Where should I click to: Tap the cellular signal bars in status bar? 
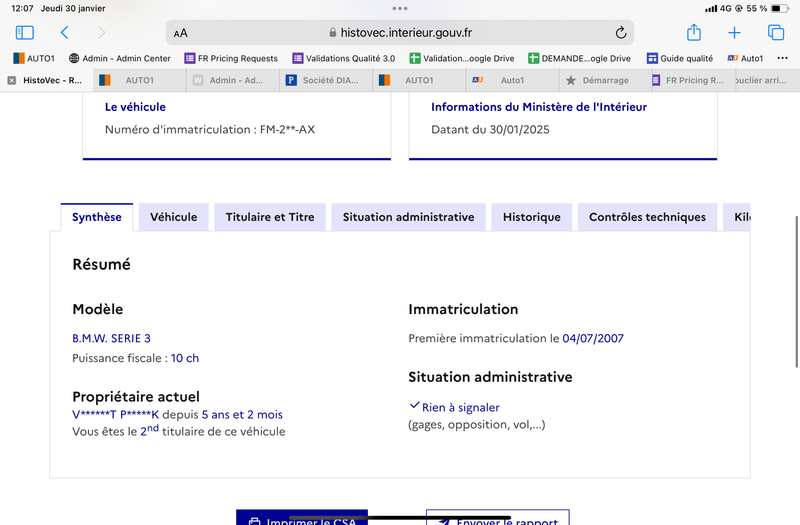coord(711,8)
